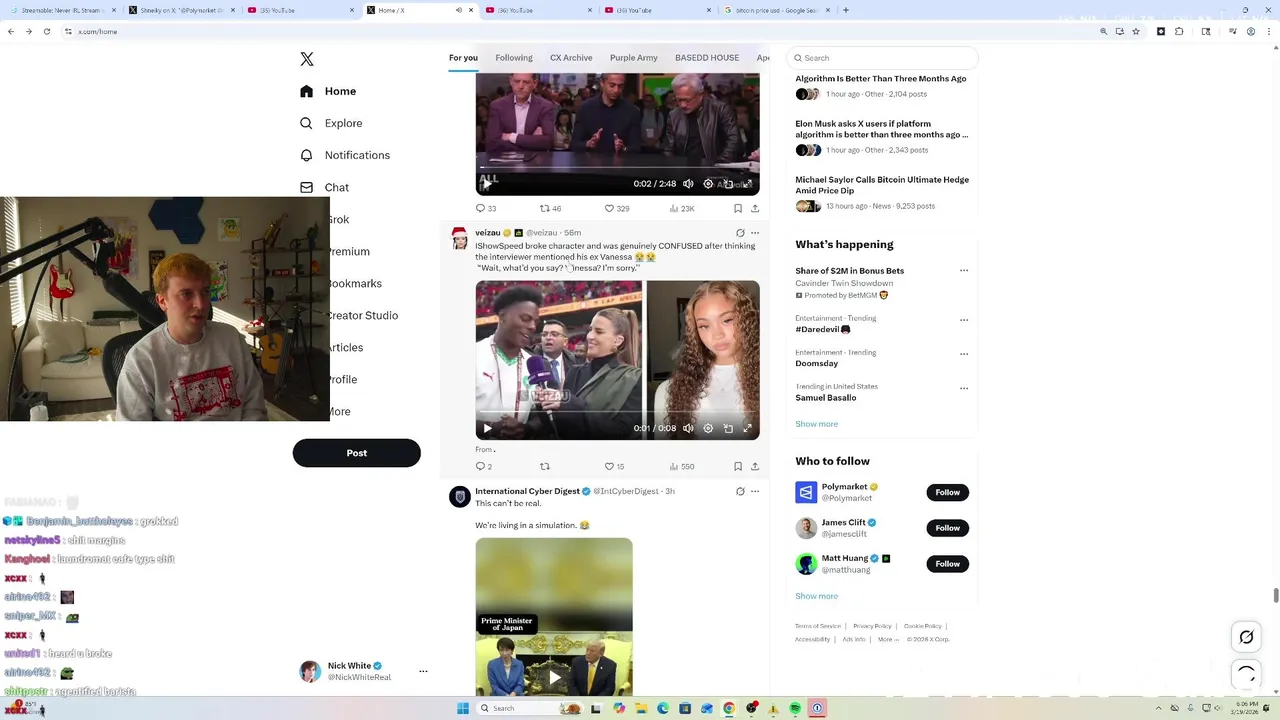This screenshot has height=720, width=1280.
Task: Follow Polymarket
Action: pos(947,492)
